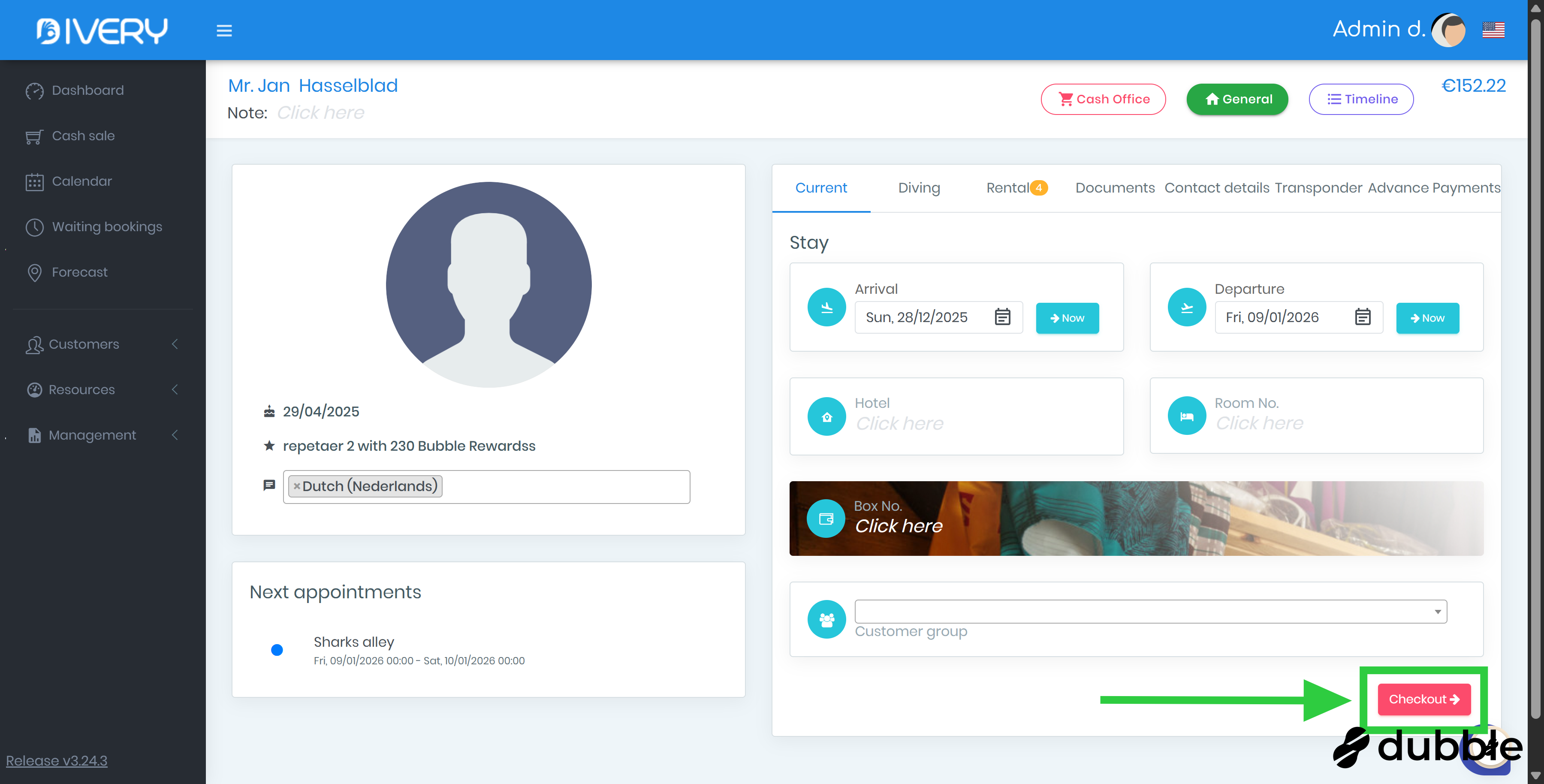Click the Hotel round icon
The height and width of the screenshot is (784, 1544).
pos(826,416)
